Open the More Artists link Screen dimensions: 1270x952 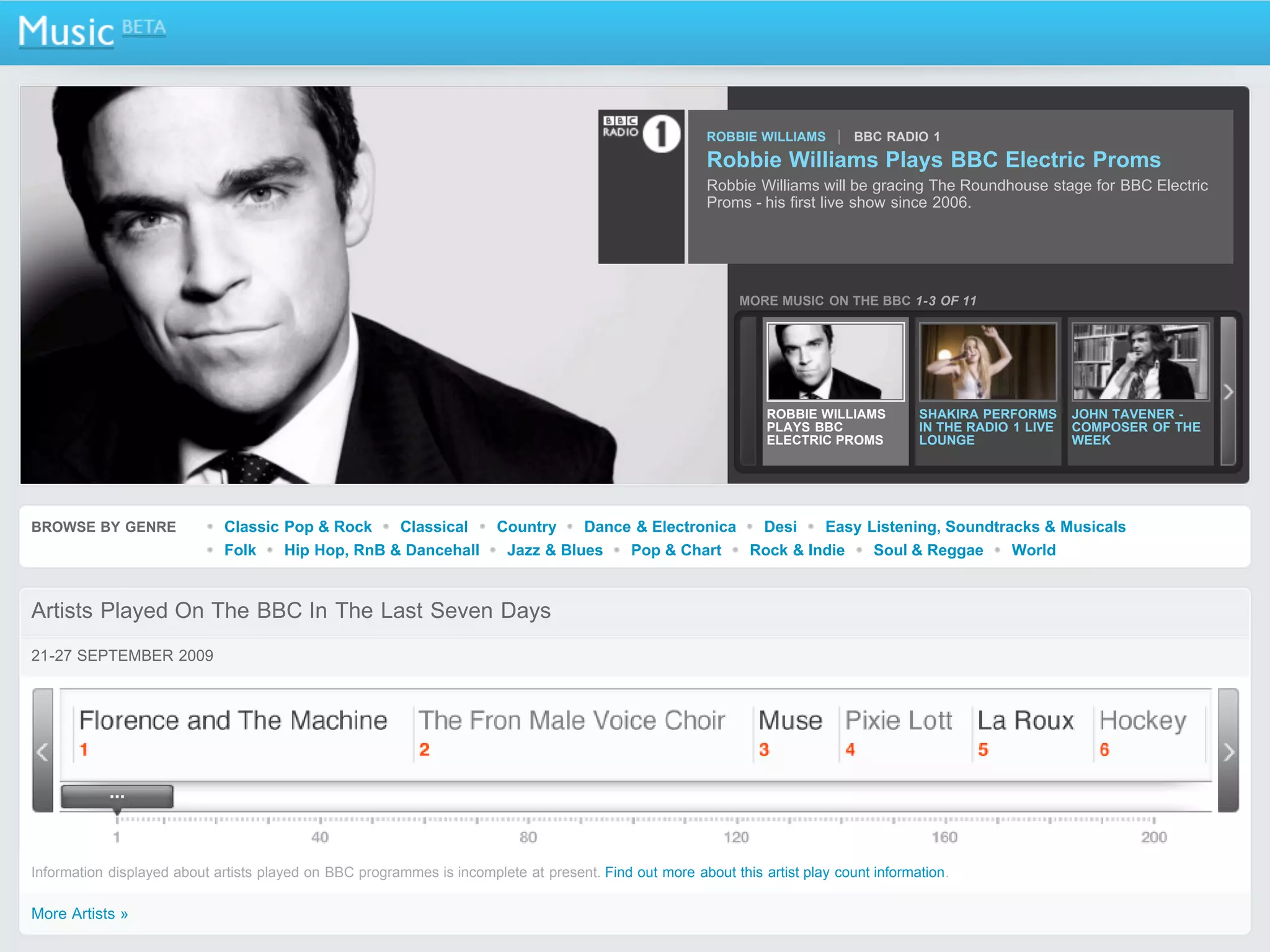79,914
